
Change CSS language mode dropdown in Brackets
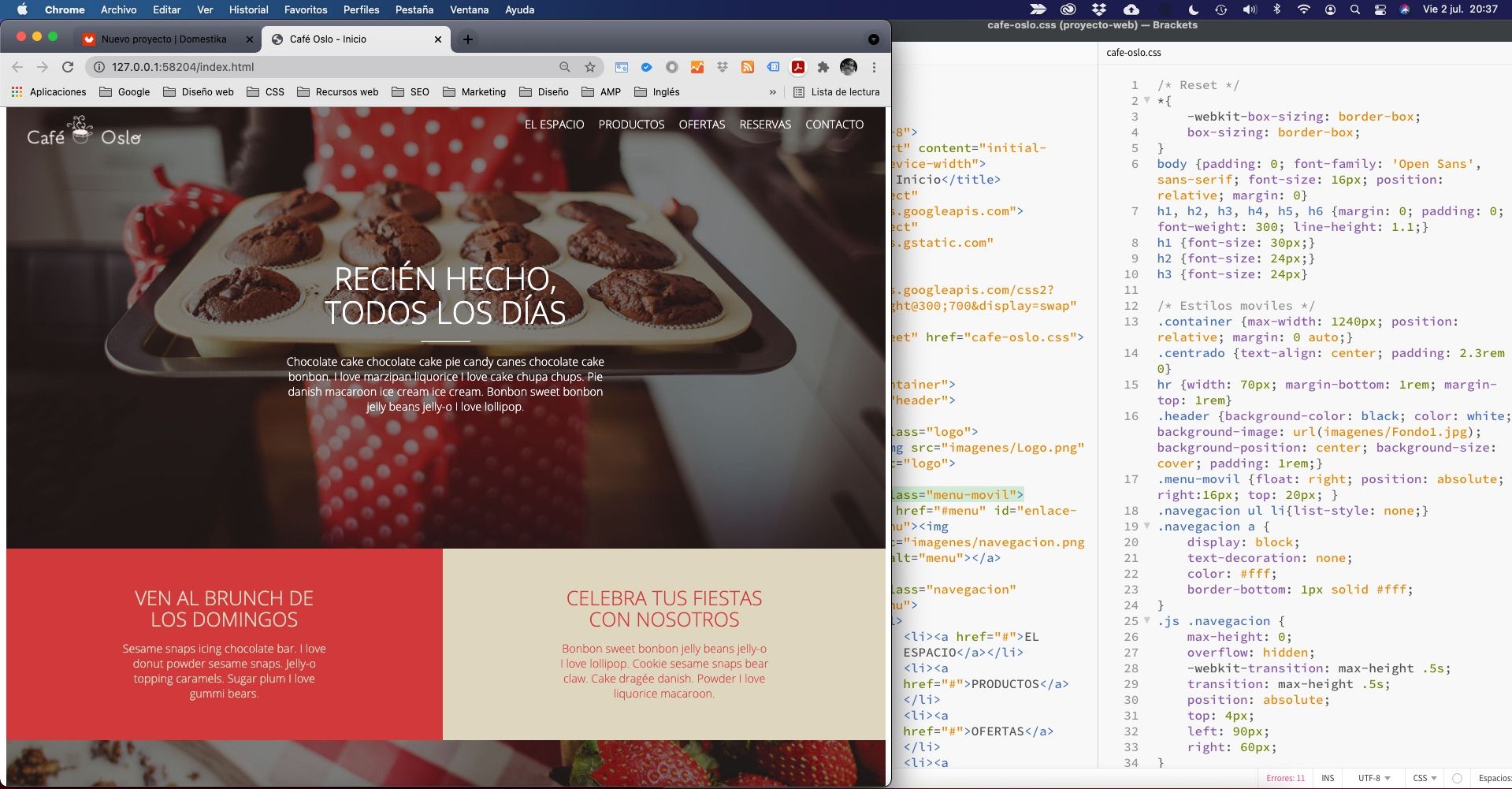pos(1425,778)
